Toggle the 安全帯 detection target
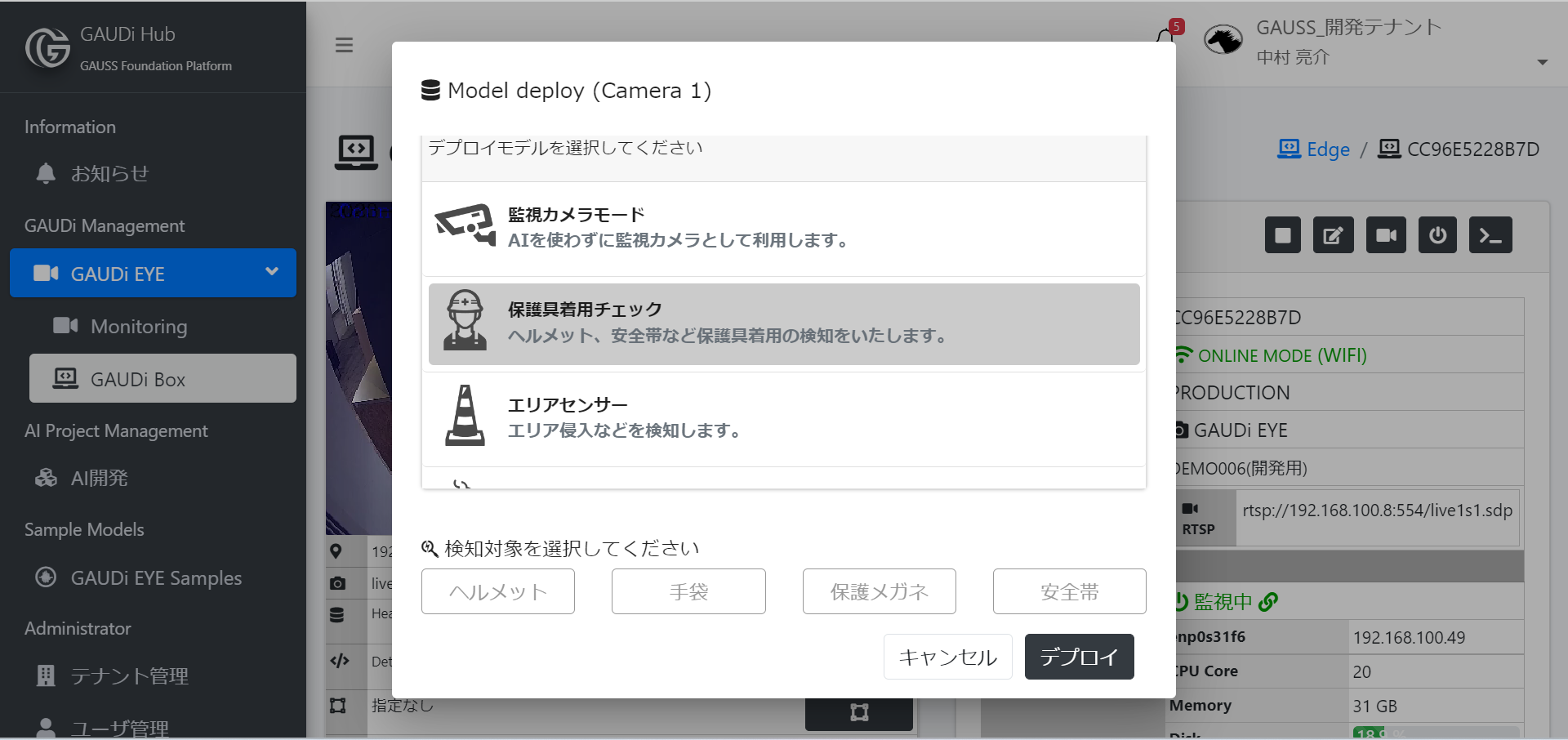Viewport: 1568px width, 740px height. pyautogui.click(x=1069, y=591)
